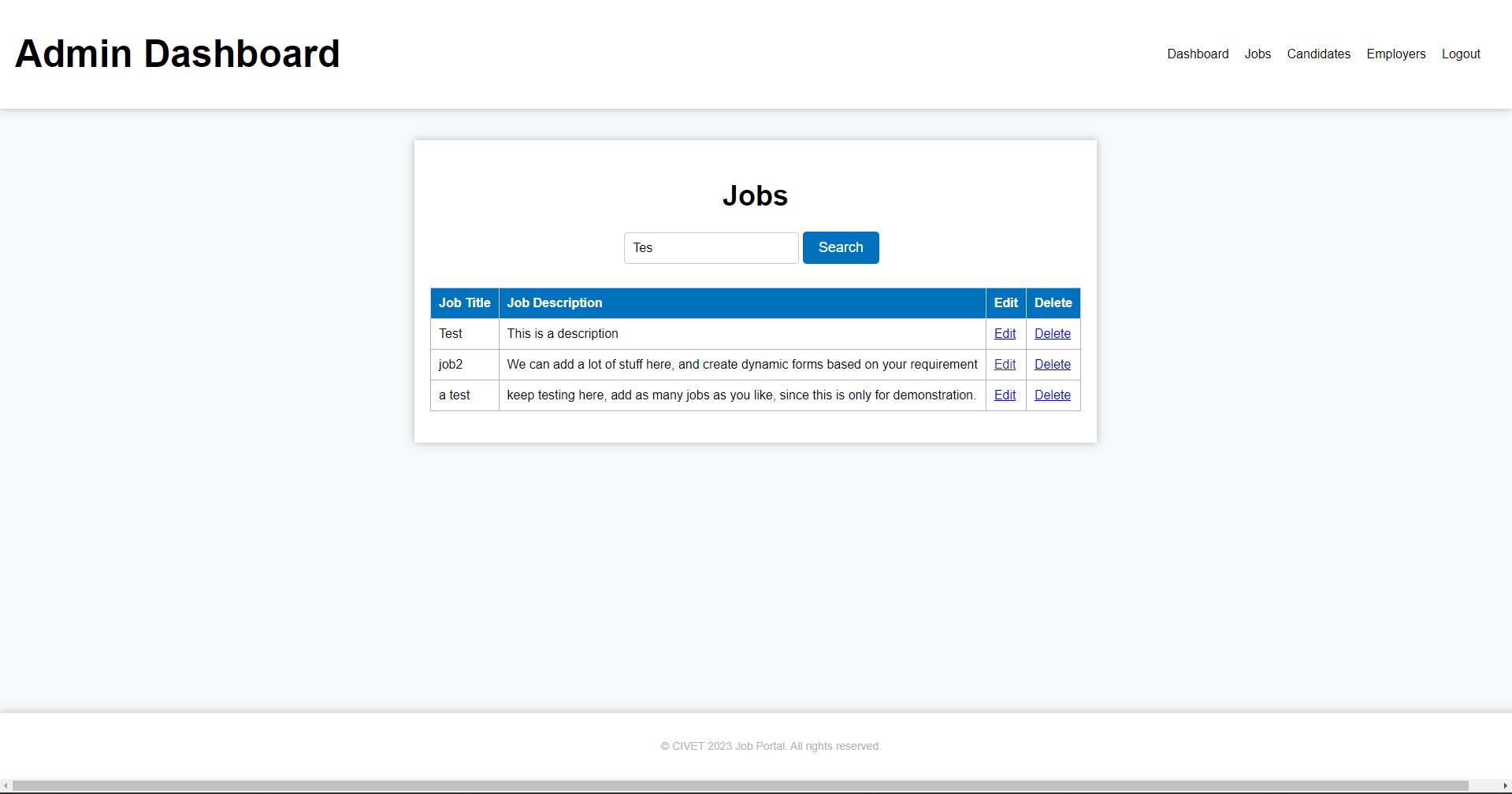
Task: Click the 'Jobs' heading above the search box
Action: pos(754,195)
